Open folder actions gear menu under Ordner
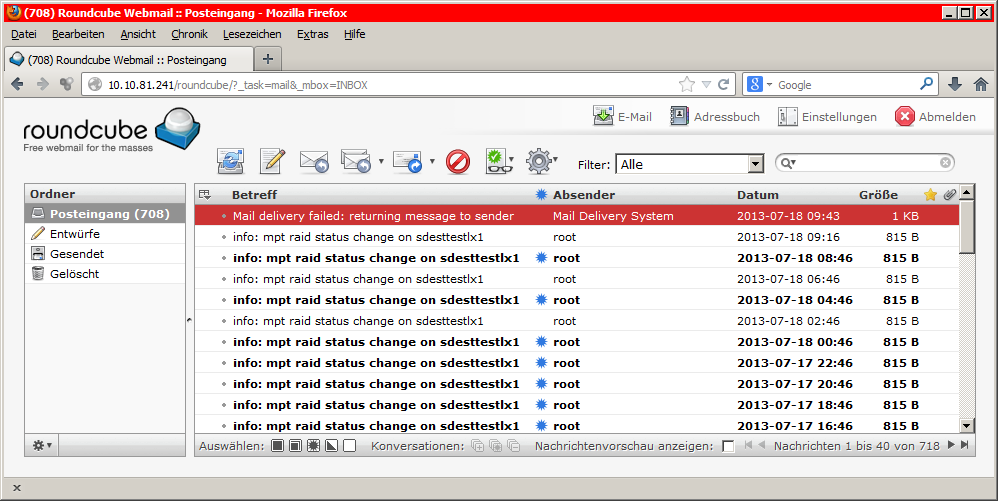 click(42, 445)
